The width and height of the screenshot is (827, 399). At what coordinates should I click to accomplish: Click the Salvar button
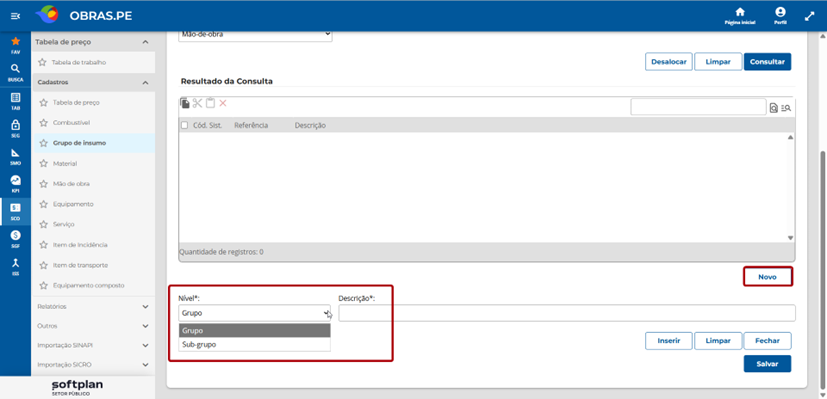coord(767,364)
